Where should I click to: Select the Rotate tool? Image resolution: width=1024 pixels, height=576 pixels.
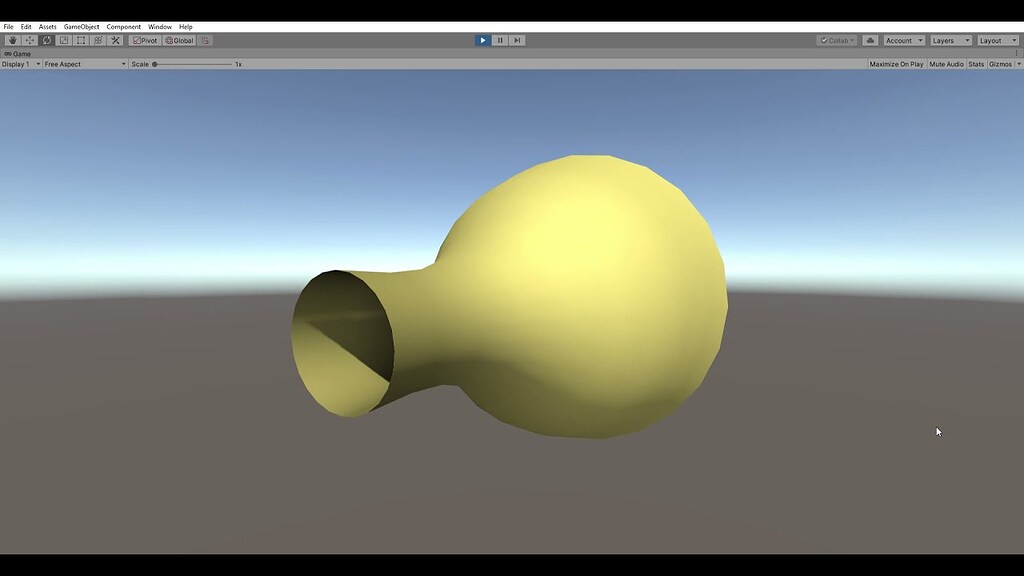pyautogui.click(x=46, y=40)
